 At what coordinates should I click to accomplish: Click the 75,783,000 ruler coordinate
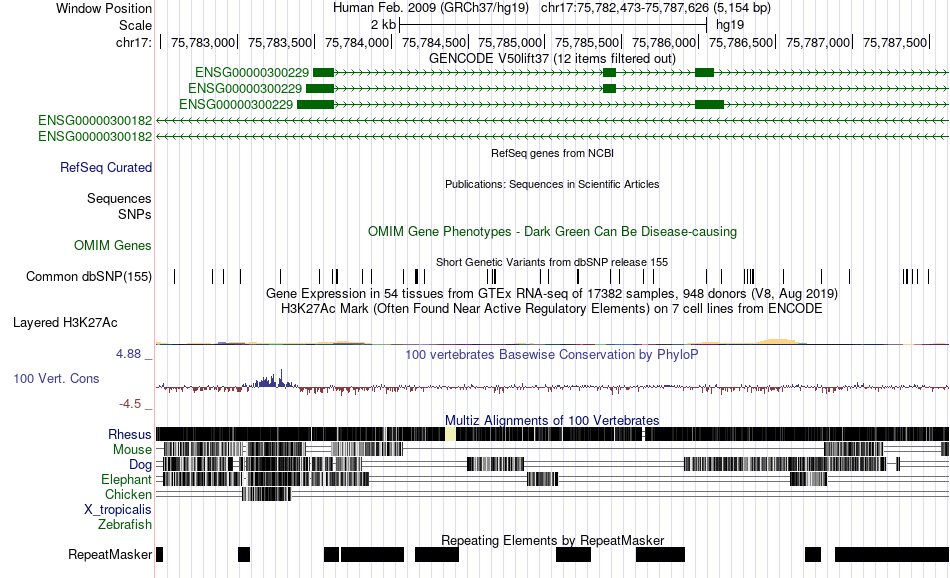click(x=202, y=42)
